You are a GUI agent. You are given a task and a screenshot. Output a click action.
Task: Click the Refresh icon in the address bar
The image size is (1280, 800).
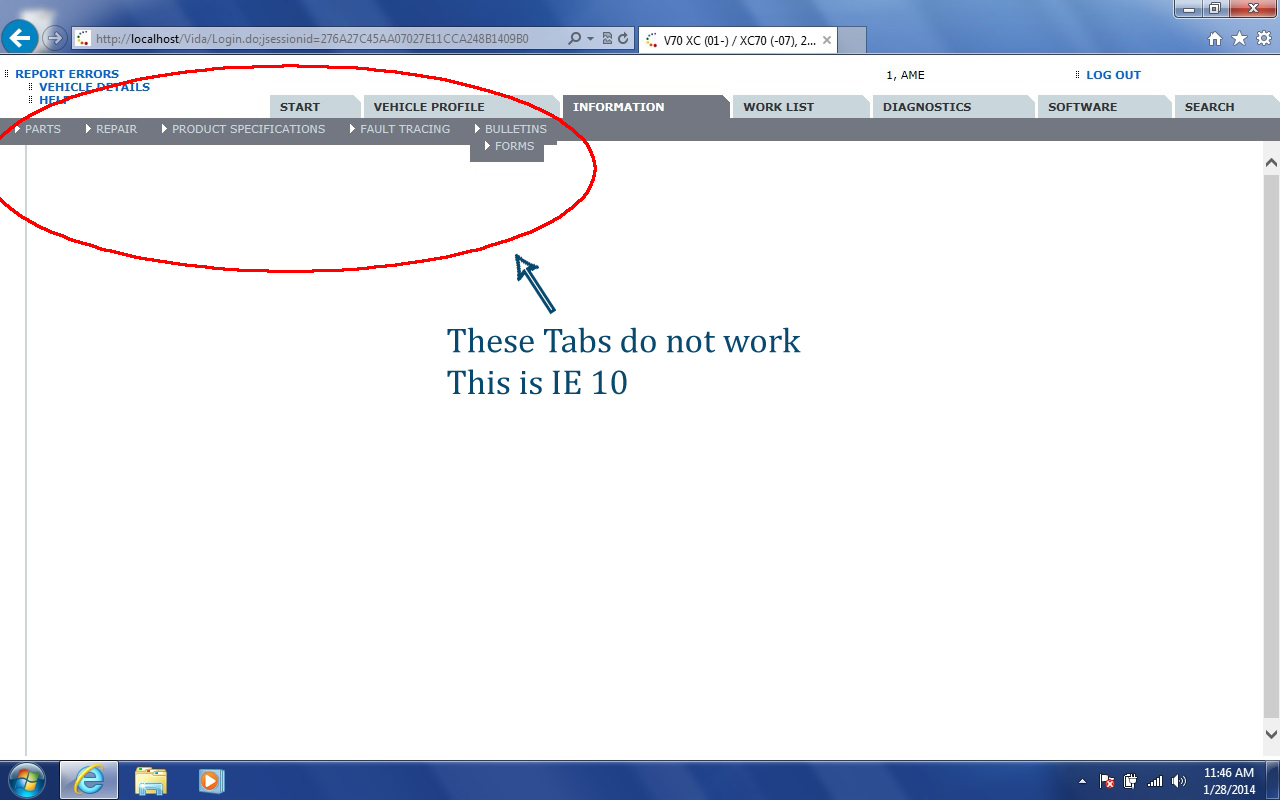[623, 39]
